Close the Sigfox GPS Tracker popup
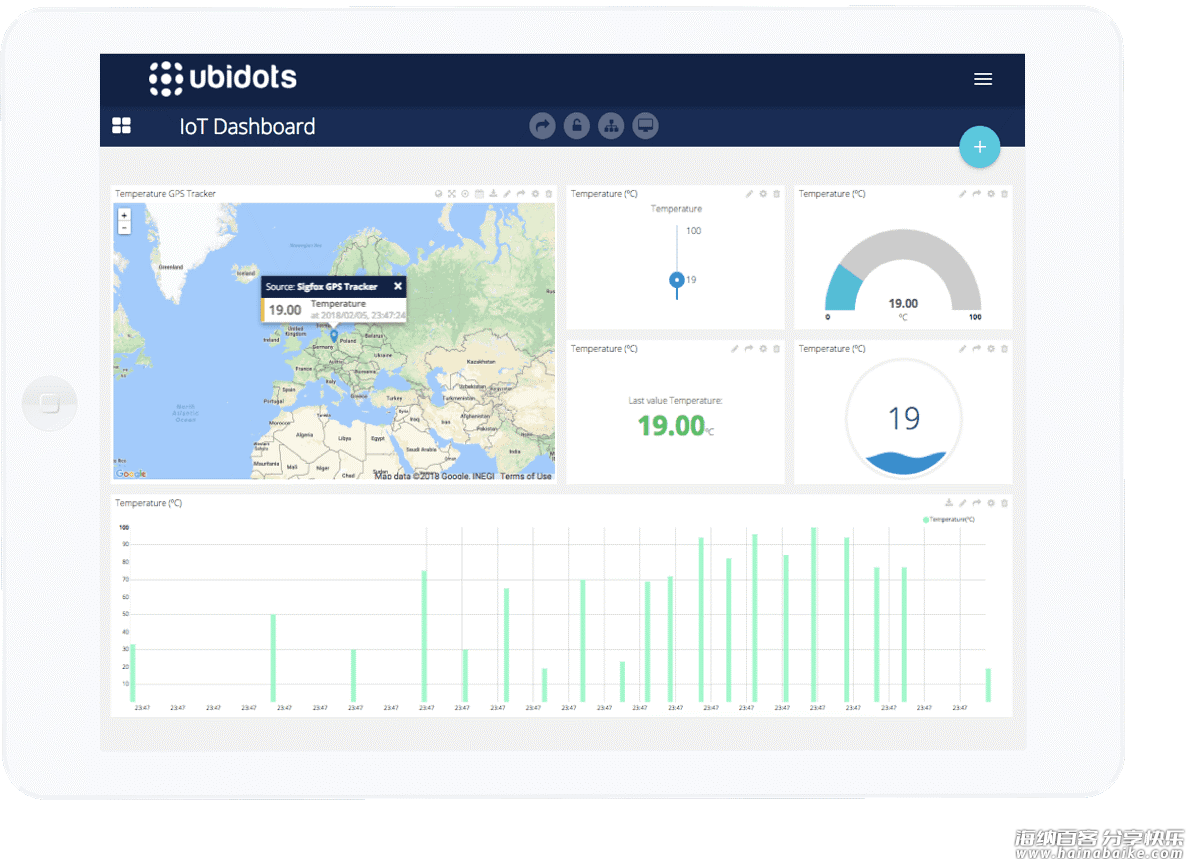The height and width of the screenshot is (864, 1191). click(x=397, y=286)
